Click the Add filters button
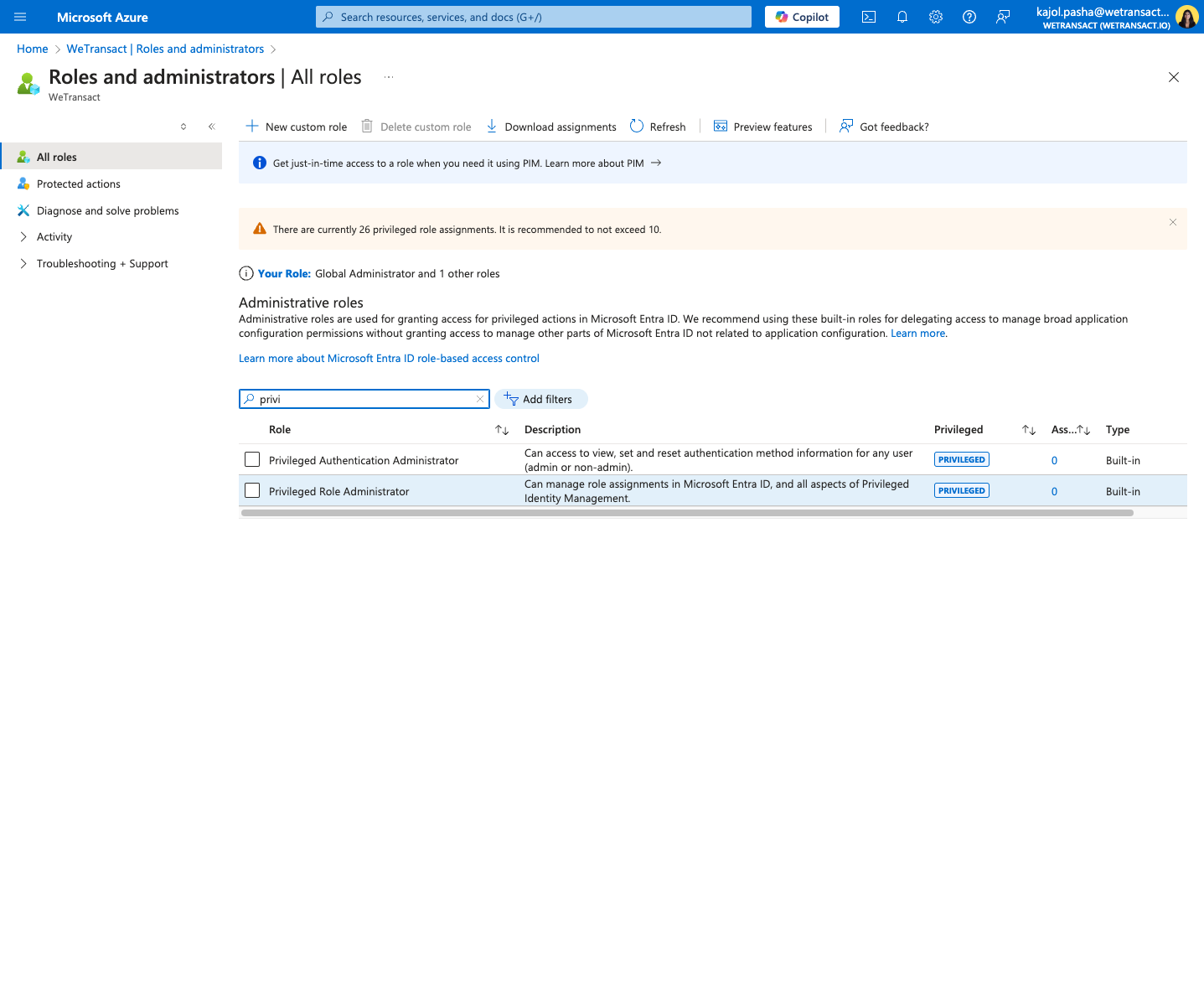The width and height of the screenshot is (1204, 1004). 541,399
